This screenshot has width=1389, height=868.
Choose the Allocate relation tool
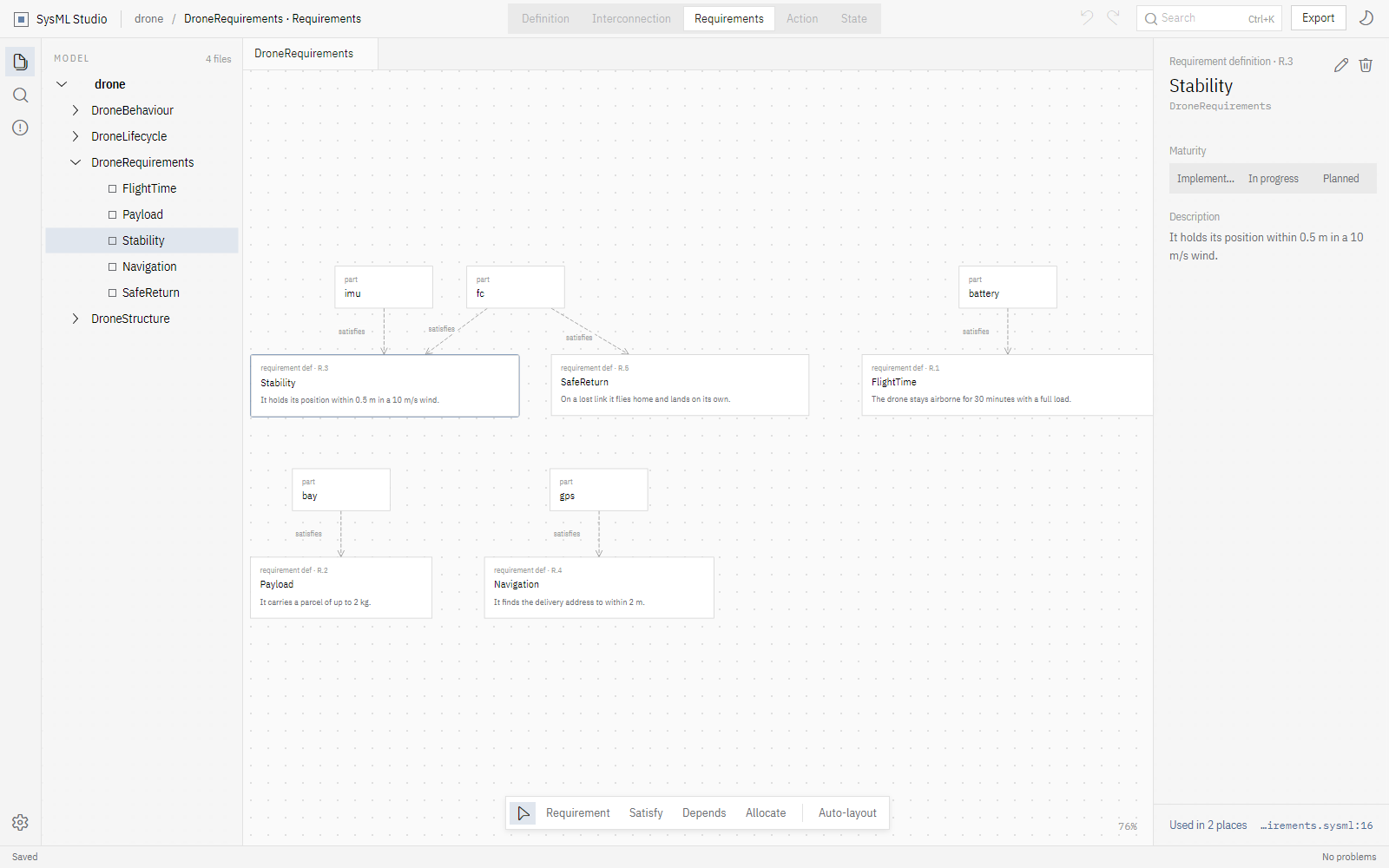(766, 813)
